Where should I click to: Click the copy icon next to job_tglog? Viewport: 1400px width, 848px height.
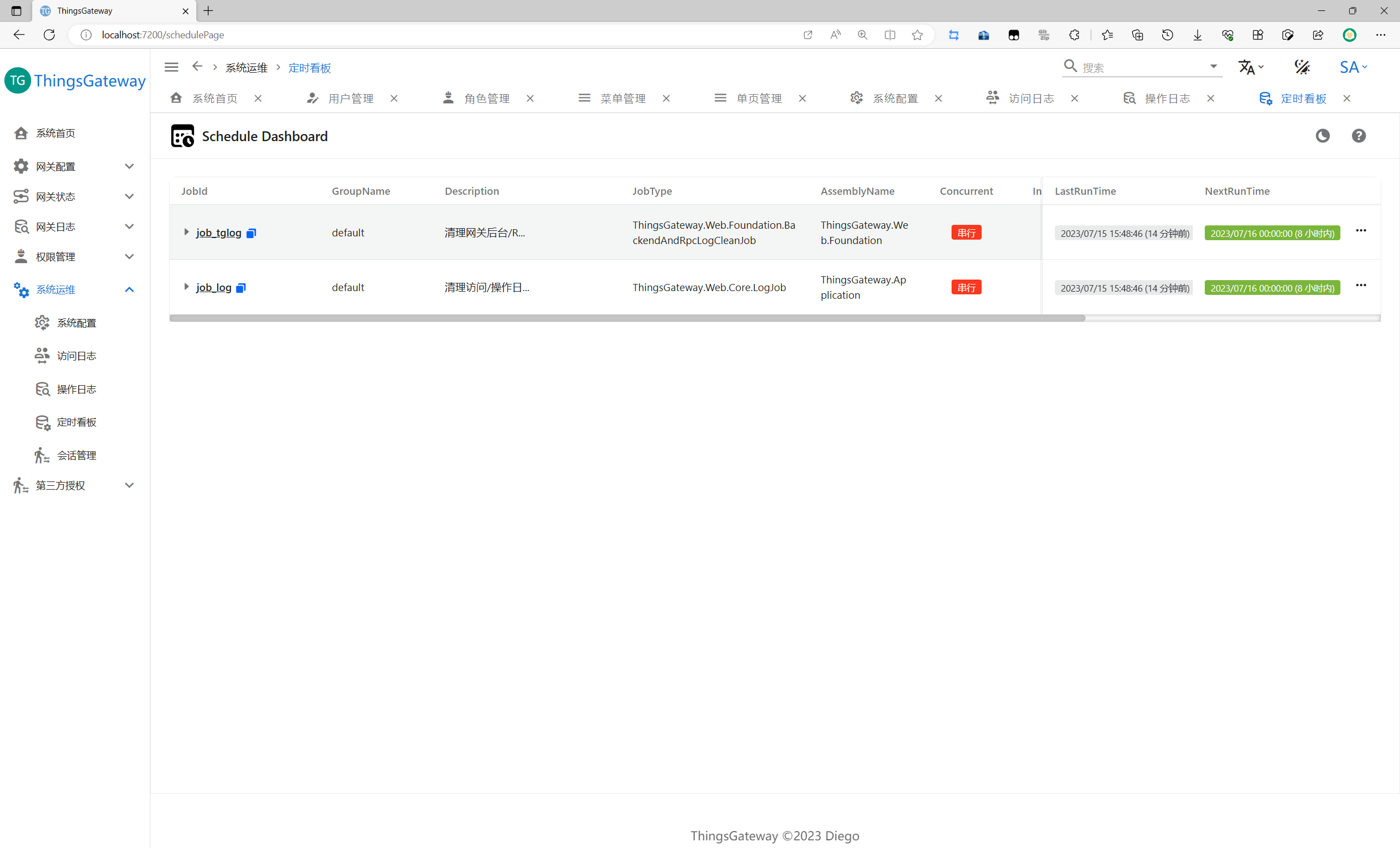tap(251, 233)
